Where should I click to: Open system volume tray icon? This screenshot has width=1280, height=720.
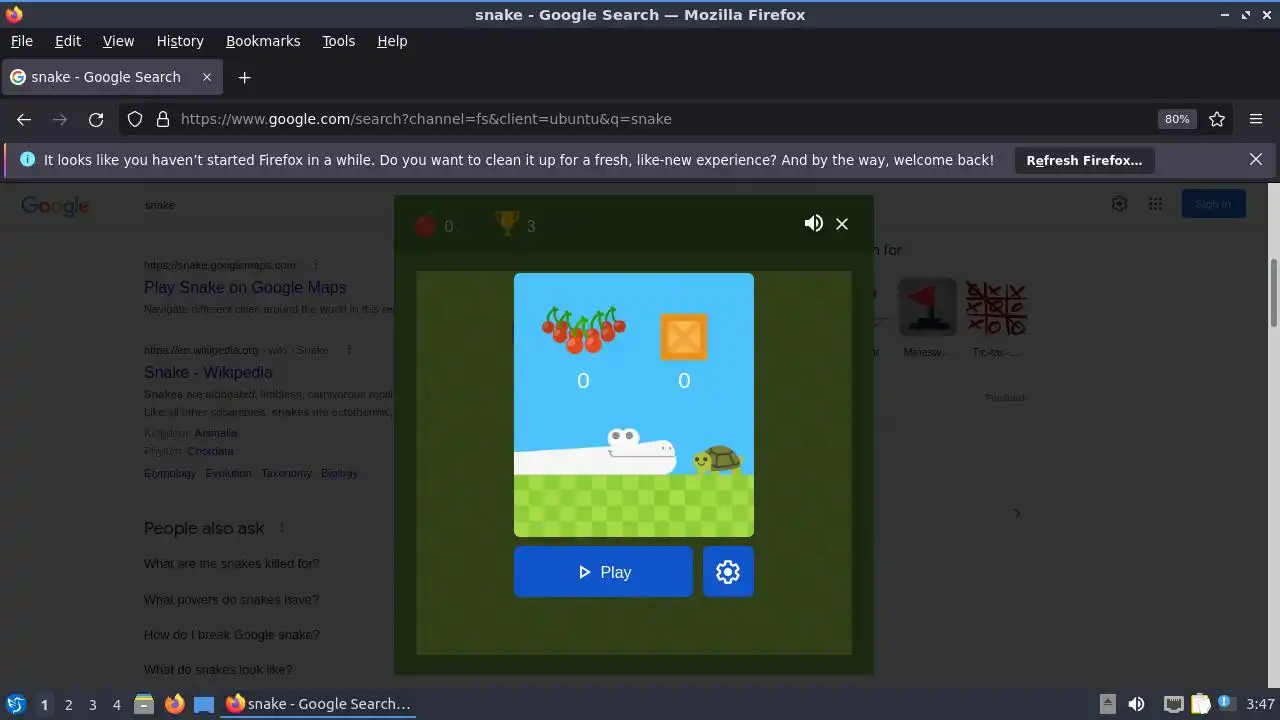tap(1136, 704)
